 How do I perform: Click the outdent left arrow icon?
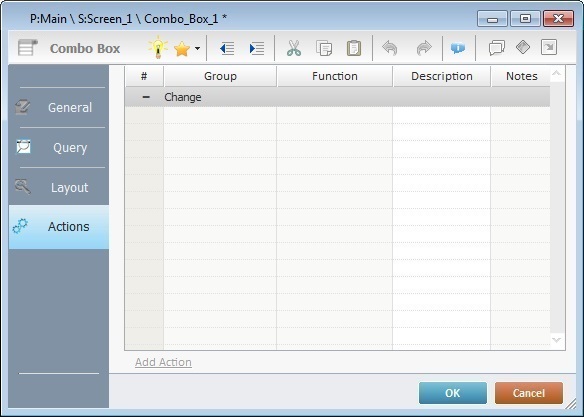click(227, 48)
